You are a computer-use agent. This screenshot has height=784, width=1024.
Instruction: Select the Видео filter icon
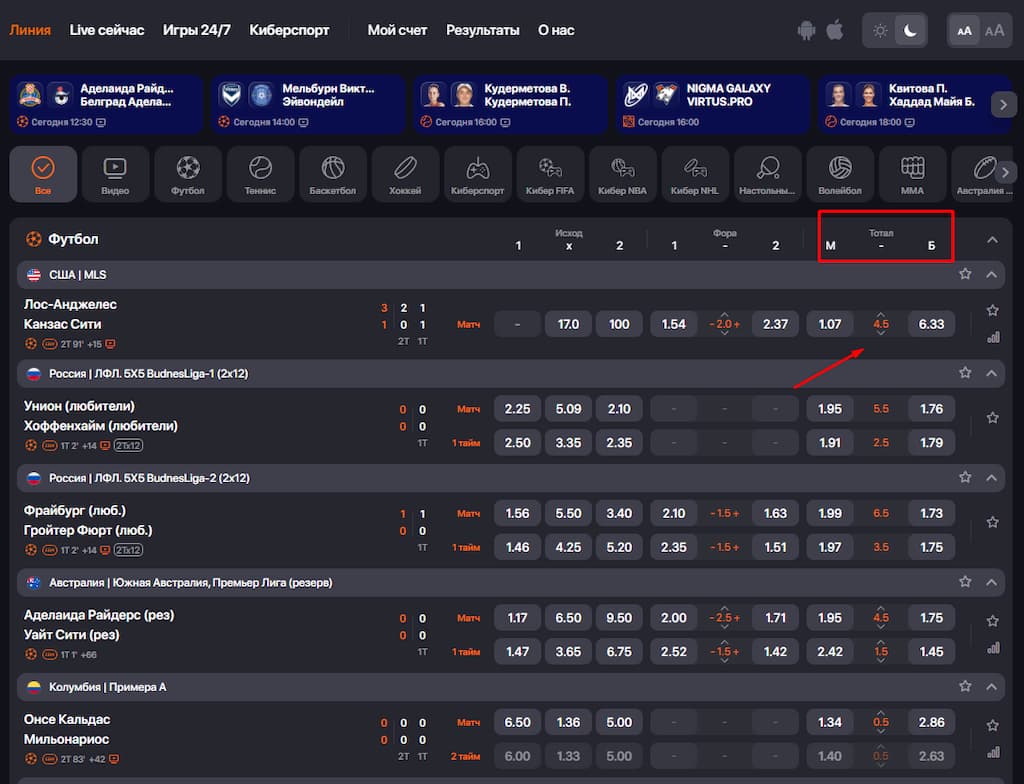click(115, 174)
